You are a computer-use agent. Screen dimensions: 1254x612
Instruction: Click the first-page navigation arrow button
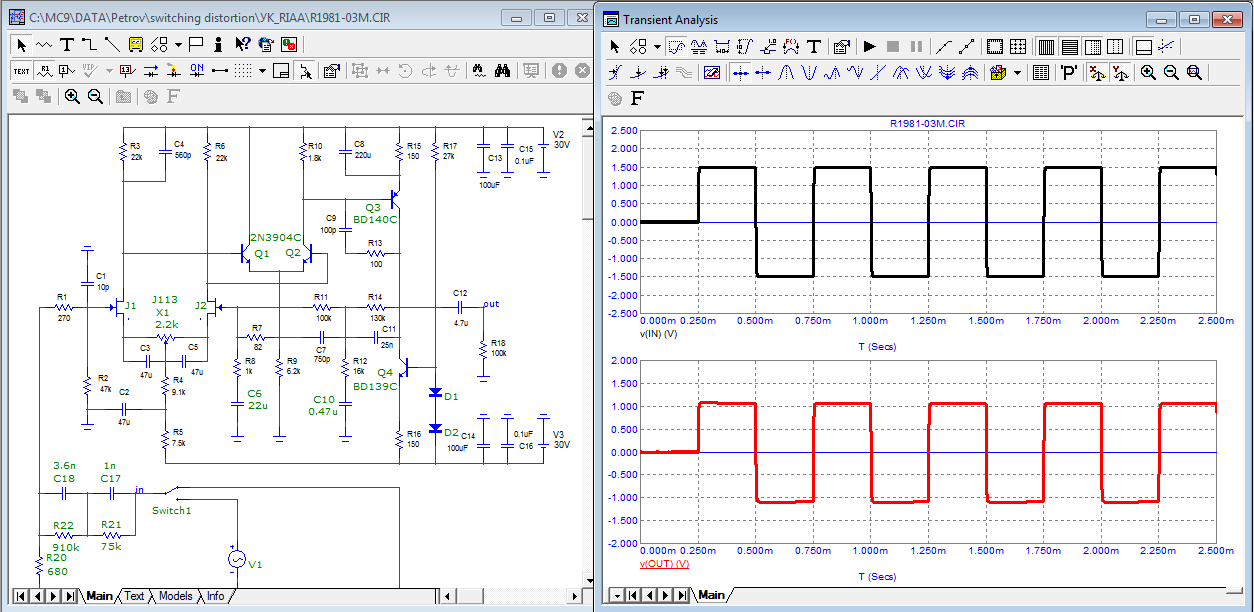click(20, 596)
